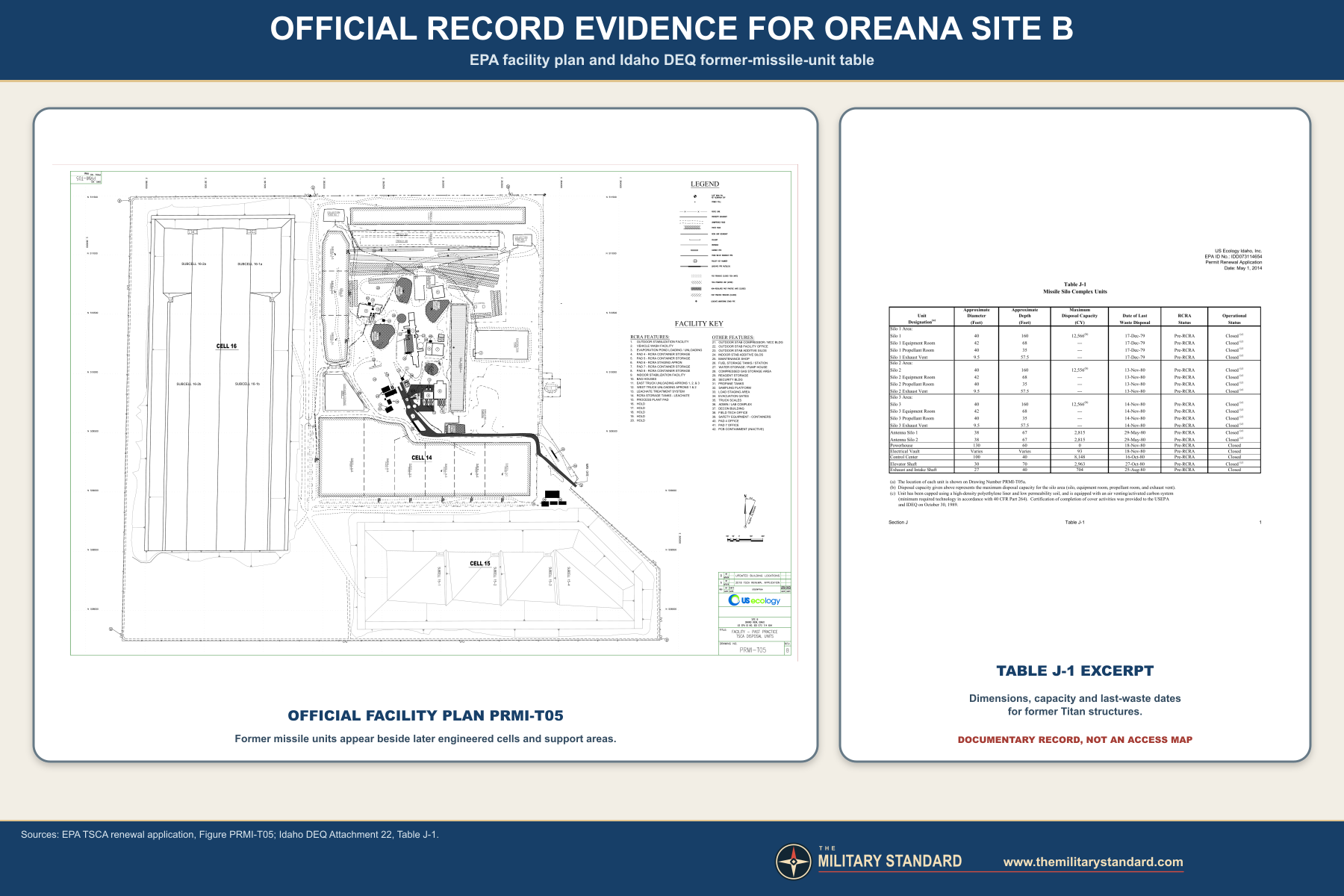Viewport: 1344px width, 896px height.
Task: Click the "RCRA FEATURES:" list header
Action: [x=650, y=337]
